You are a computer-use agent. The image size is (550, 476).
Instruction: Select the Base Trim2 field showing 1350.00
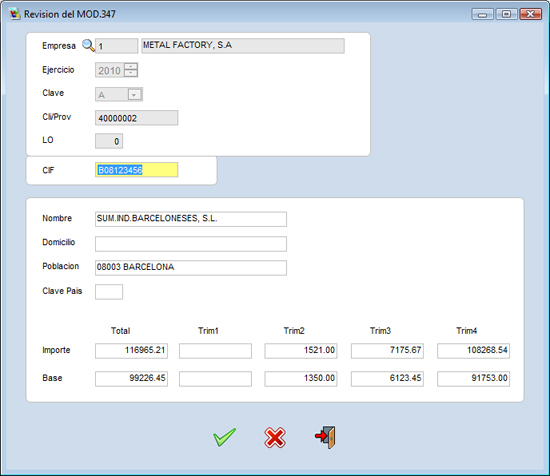pyautogui.click(x=301, y=379)
